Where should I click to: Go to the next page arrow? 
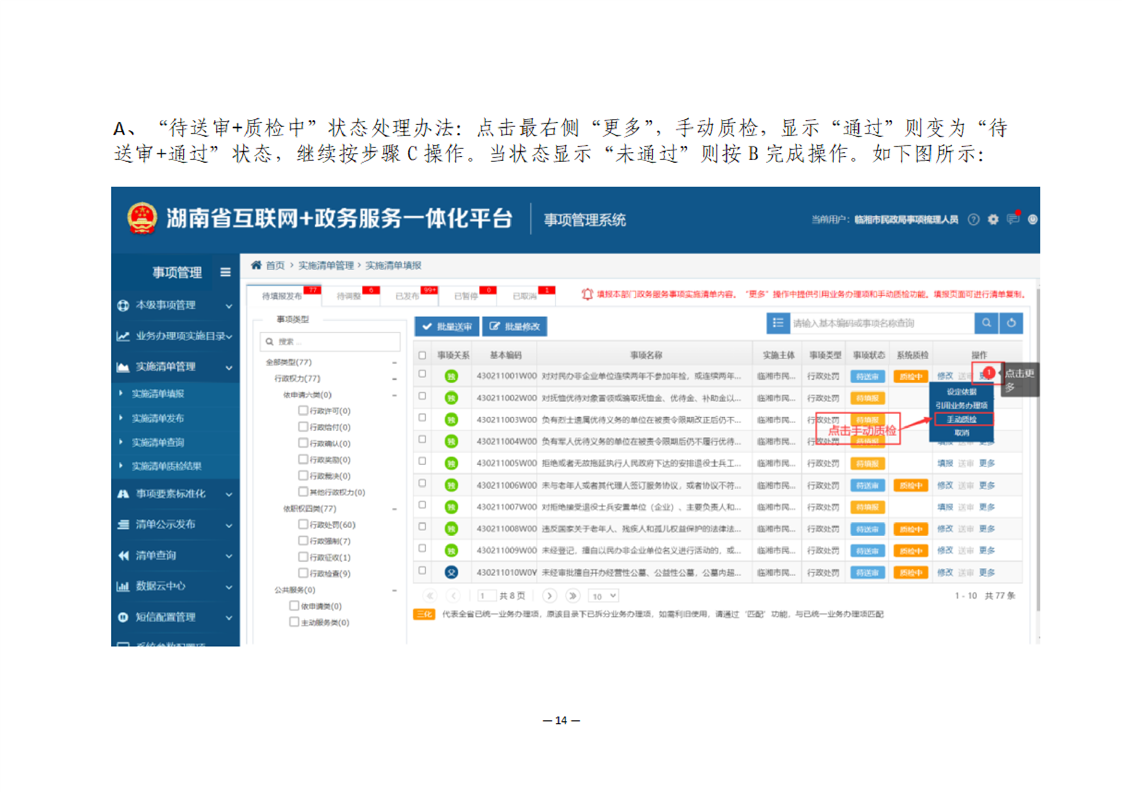tap(549, 595)
